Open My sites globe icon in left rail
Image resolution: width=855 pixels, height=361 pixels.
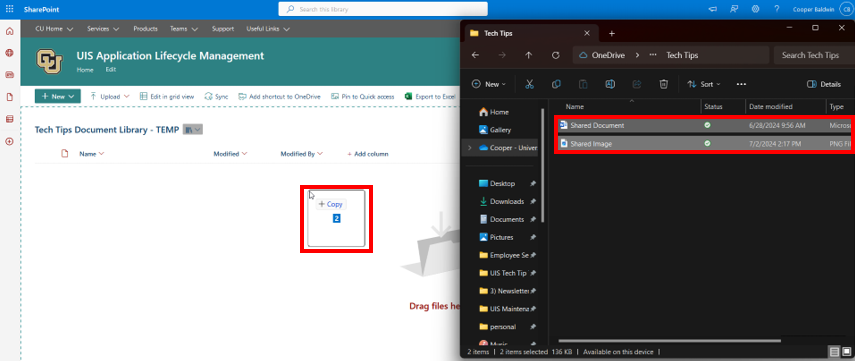tap(9, 53)
